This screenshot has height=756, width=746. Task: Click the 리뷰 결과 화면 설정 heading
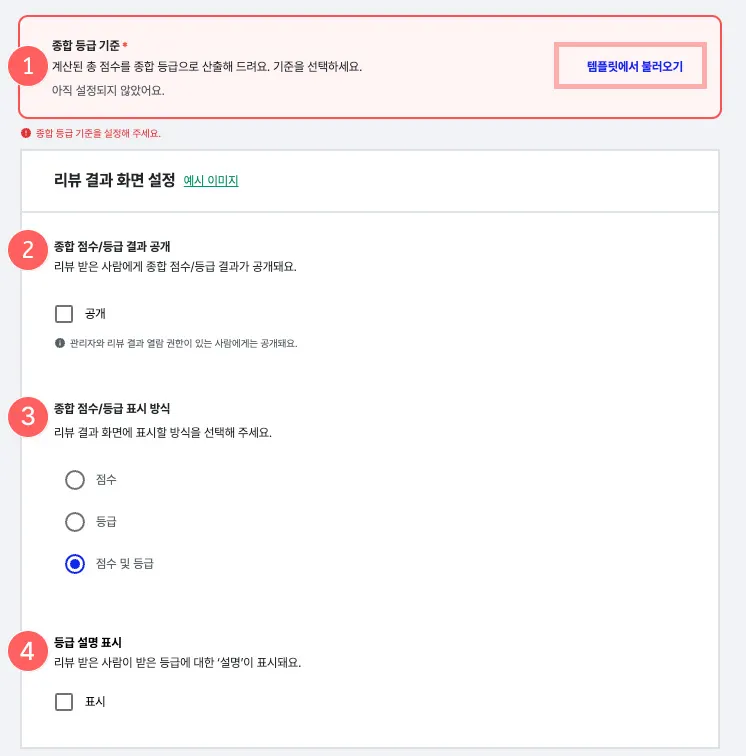114,180
